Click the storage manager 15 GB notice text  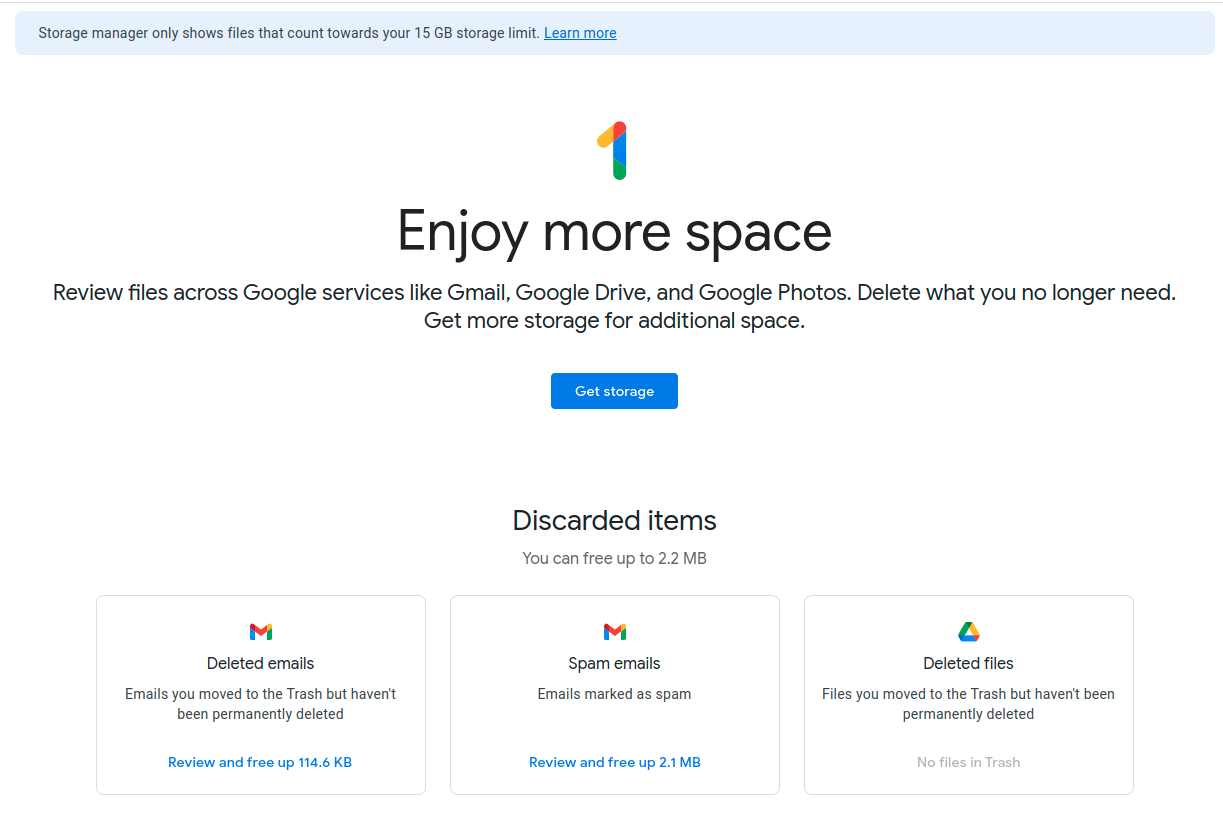289,33
